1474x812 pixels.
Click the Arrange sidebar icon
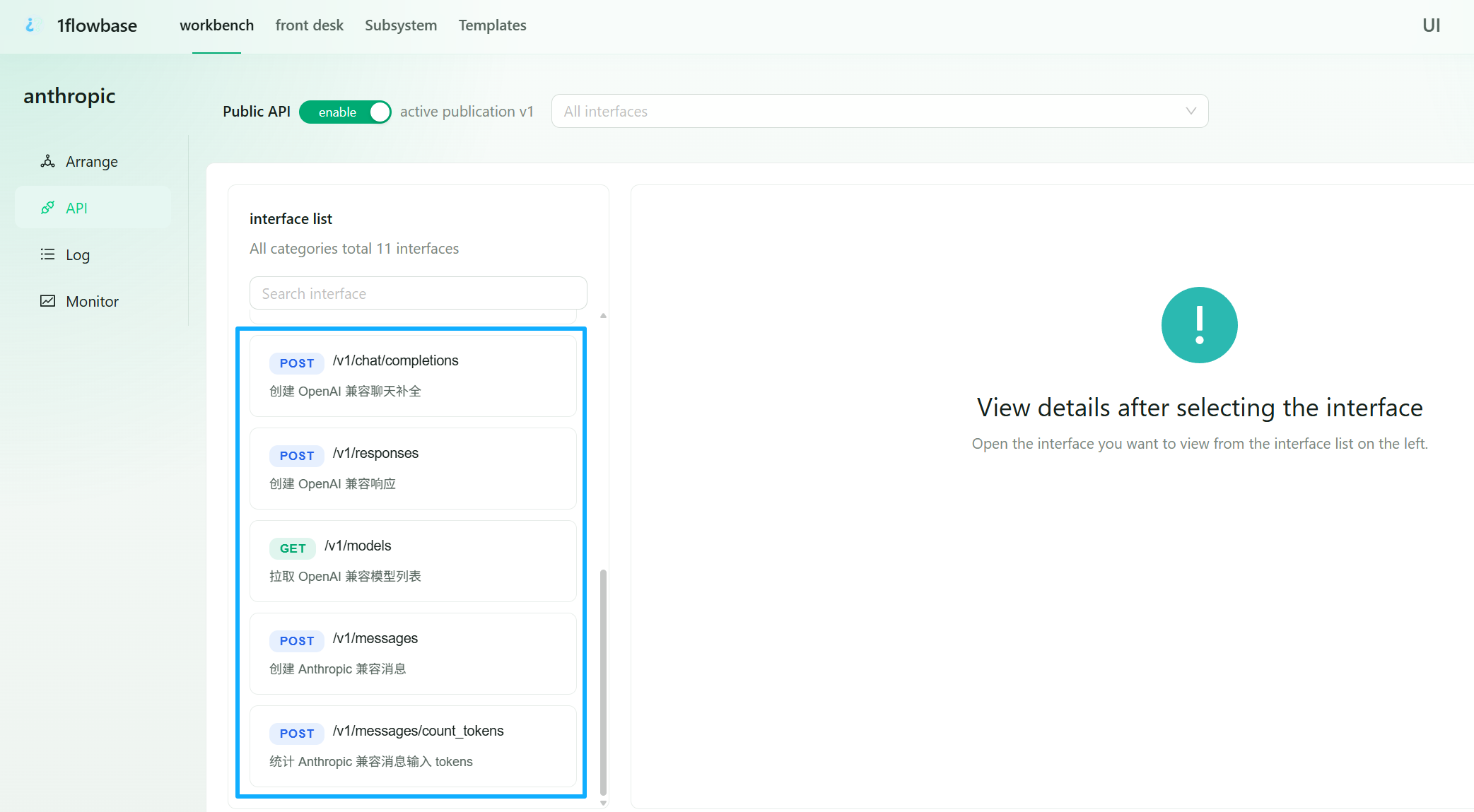coord(47,161)
